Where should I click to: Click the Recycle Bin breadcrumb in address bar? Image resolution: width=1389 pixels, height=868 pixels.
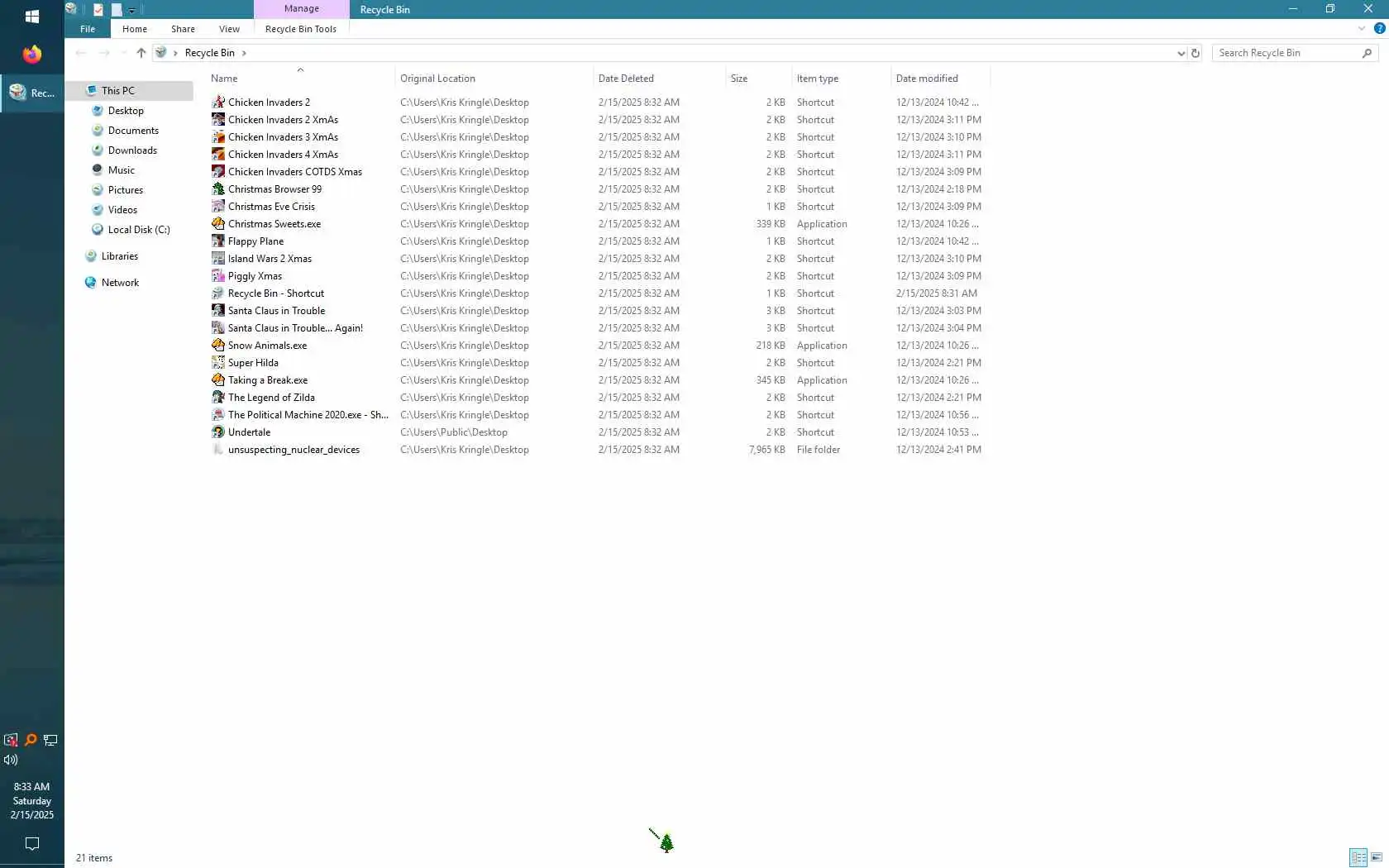(210, 53)
